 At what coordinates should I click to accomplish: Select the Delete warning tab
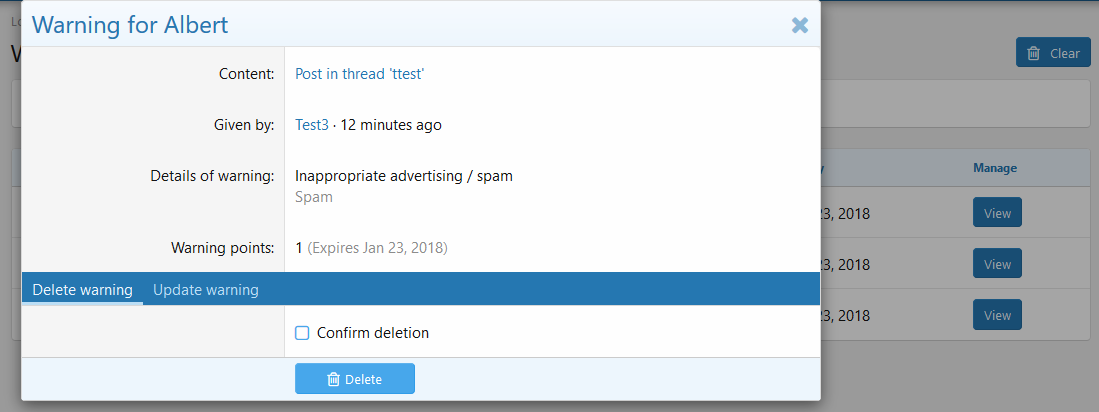pyautogui.click(x=83, y=289)
